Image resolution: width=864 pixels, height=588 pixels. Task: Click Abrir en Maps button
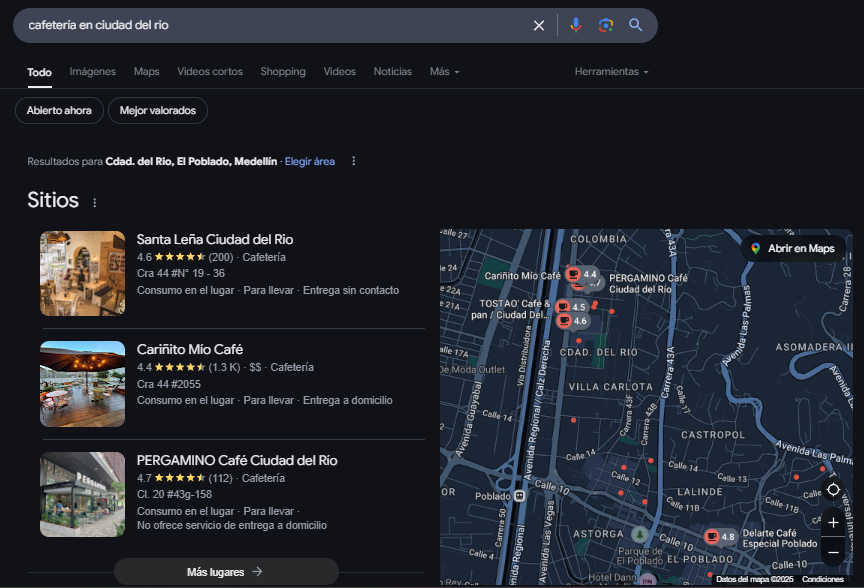point(792,248)
